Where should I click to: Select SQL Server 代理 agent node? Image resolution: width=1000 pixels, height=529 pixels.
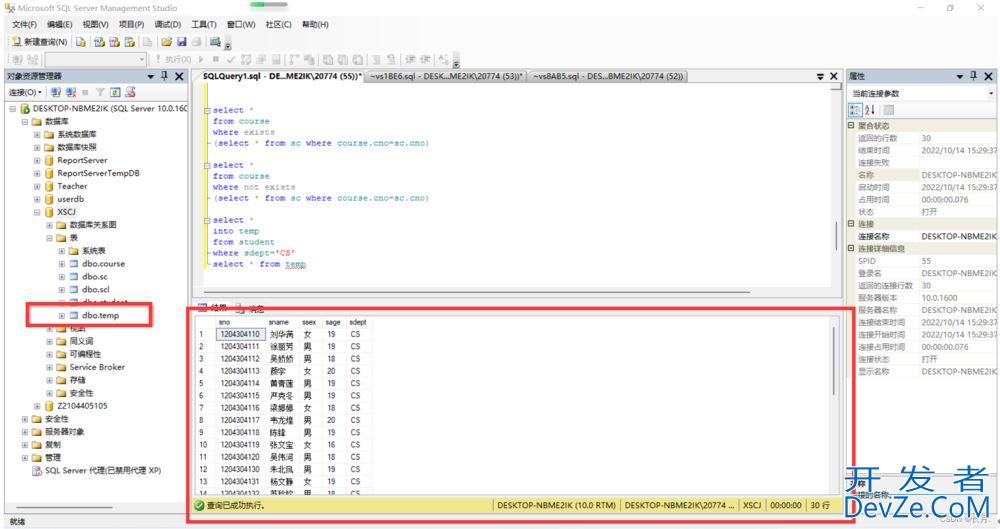tap(102, 470)
